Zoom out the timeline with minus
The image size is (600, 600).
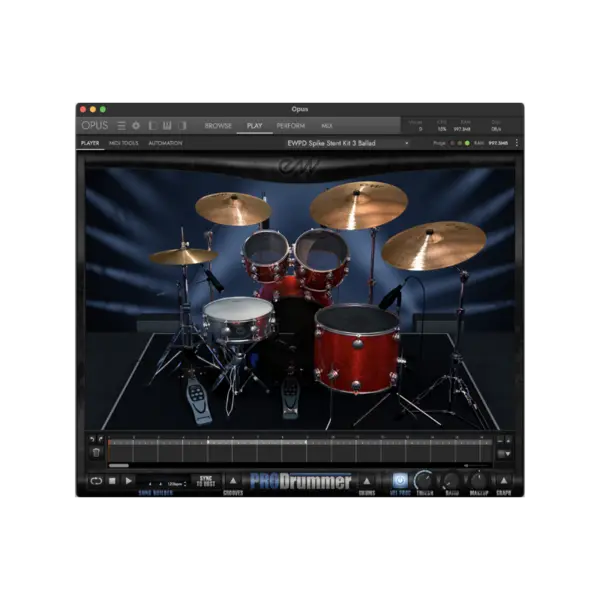click(x=500, y=440)
